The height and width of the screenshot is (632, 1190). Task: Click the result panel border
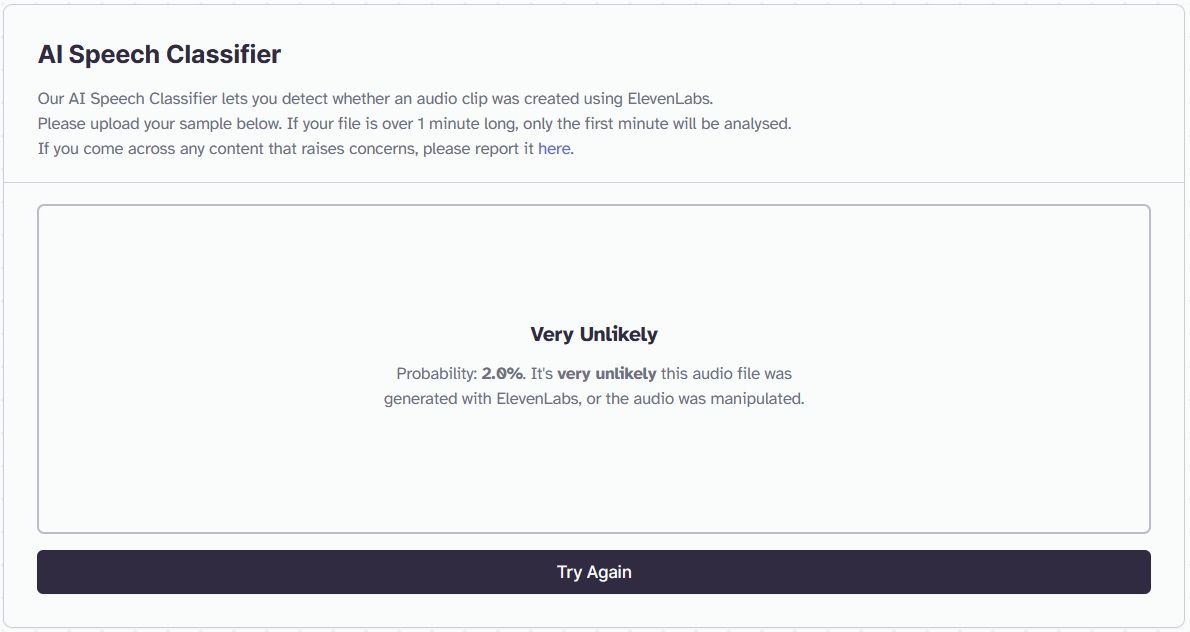[x=594, y=206]
